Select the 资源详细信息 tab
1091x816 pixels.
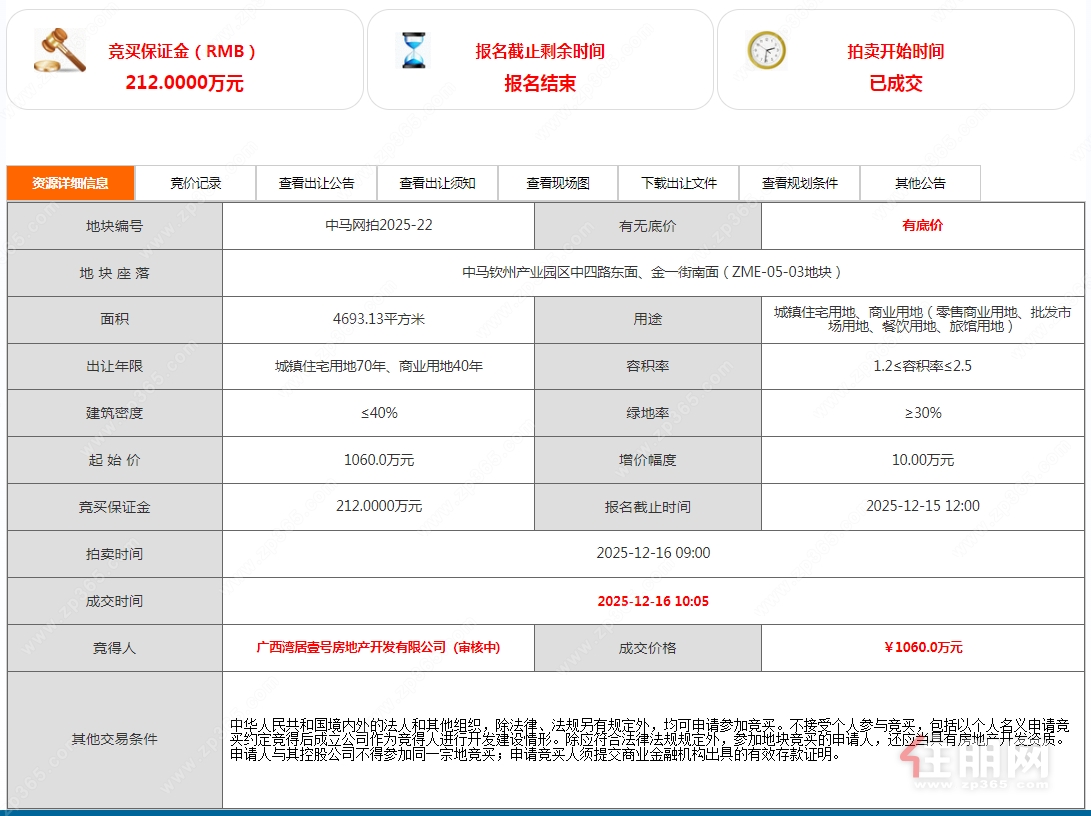[69, 183]
